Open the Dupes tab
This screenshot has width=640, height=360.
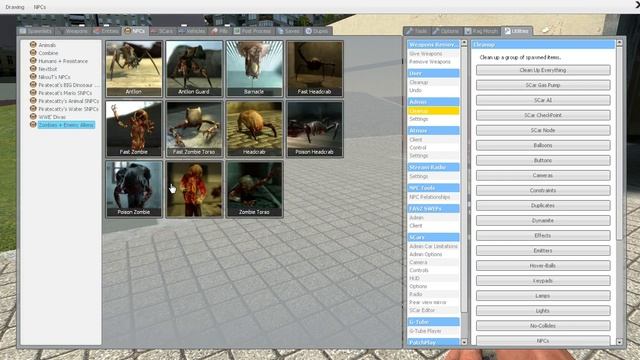(317, 31)
